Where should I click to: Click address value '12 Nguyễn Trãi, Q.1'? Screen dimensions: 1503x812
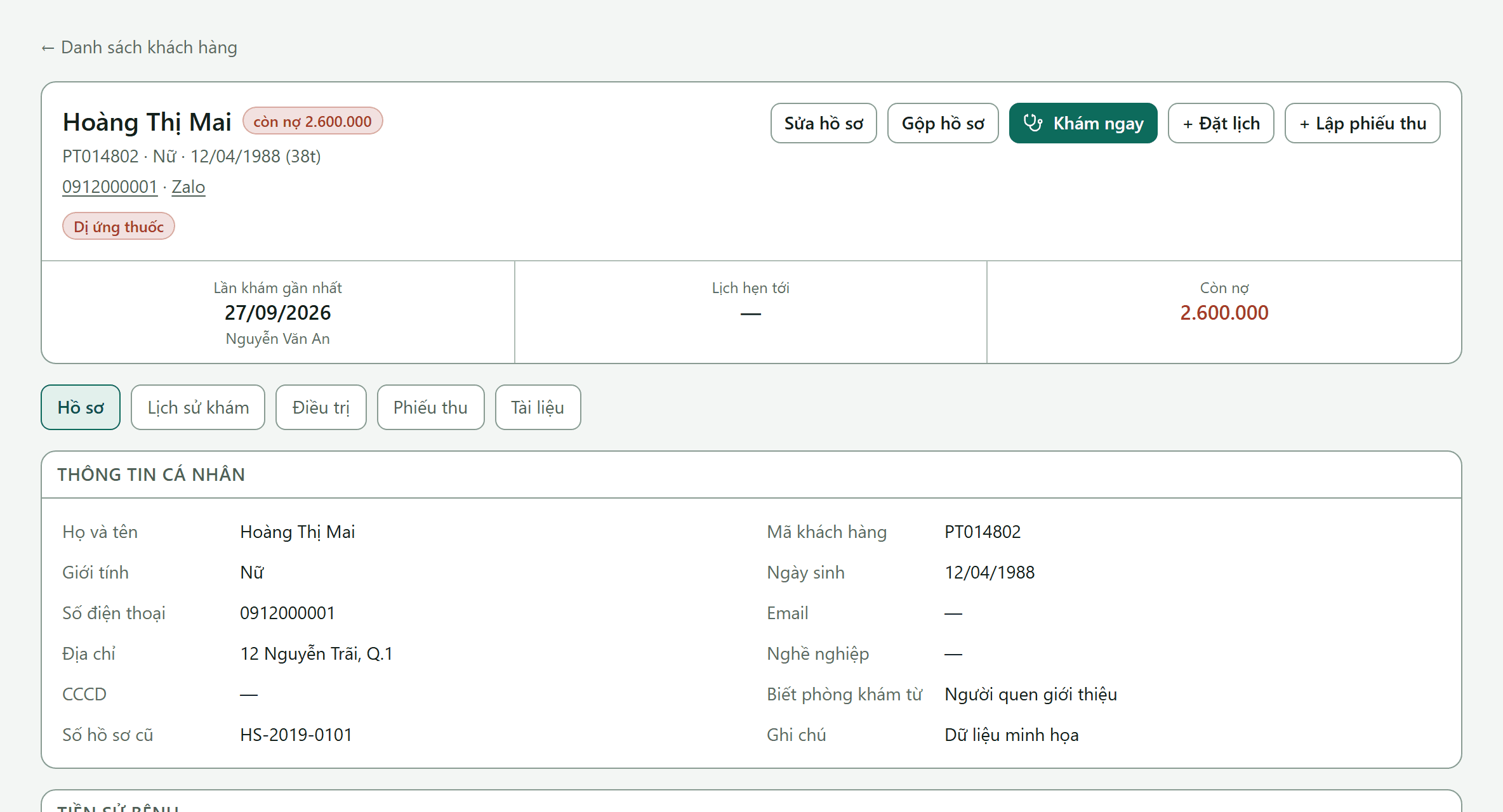317,653
